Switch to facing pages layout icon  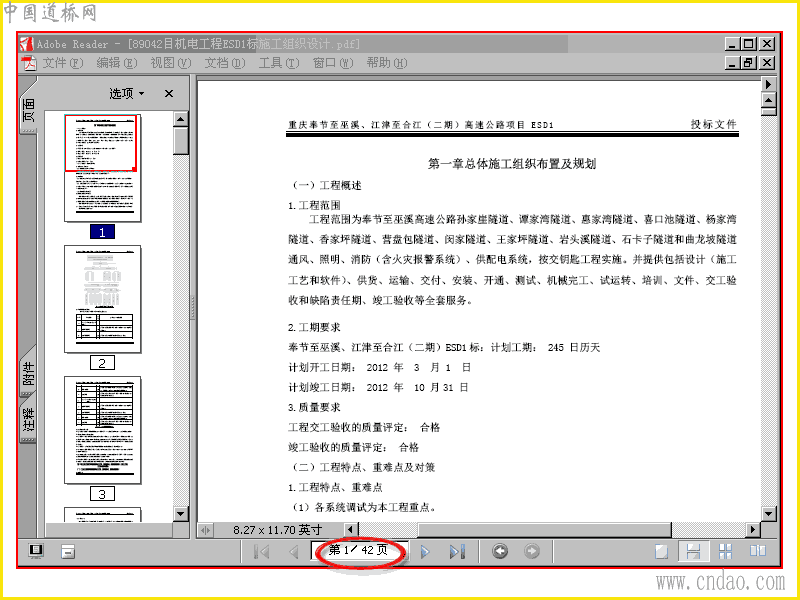point(758,551)
